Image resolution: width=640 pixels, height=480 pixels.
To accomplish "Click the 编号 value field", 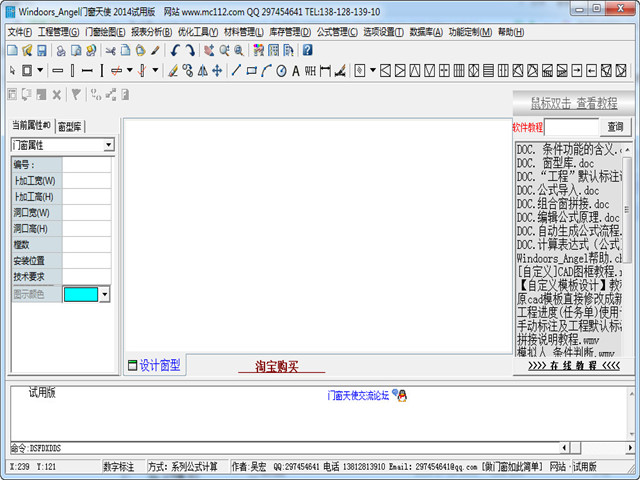I will pyautogui.click(x=87, y=164).
